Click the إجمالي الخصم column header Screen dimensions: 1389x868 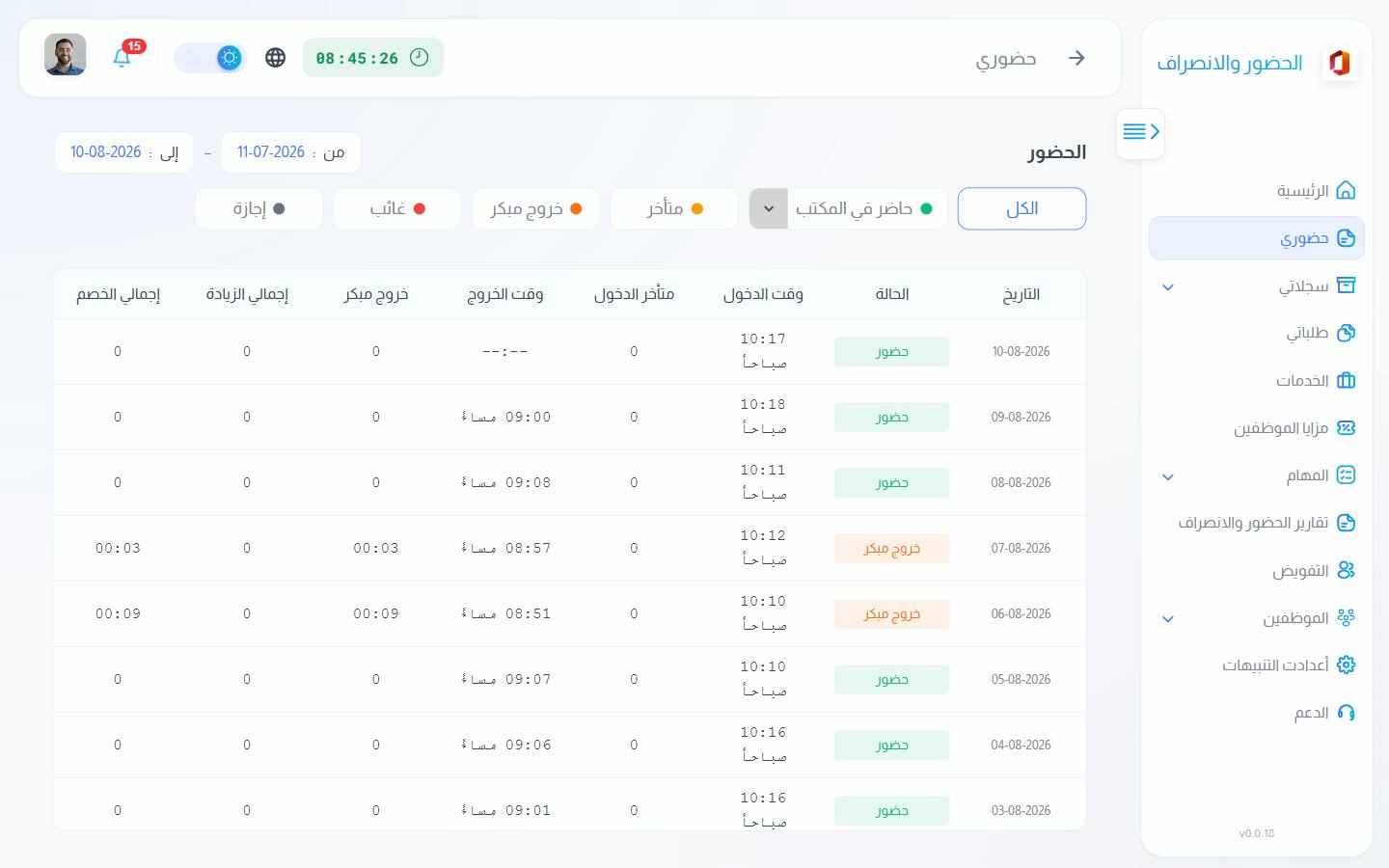pos(118,294)
